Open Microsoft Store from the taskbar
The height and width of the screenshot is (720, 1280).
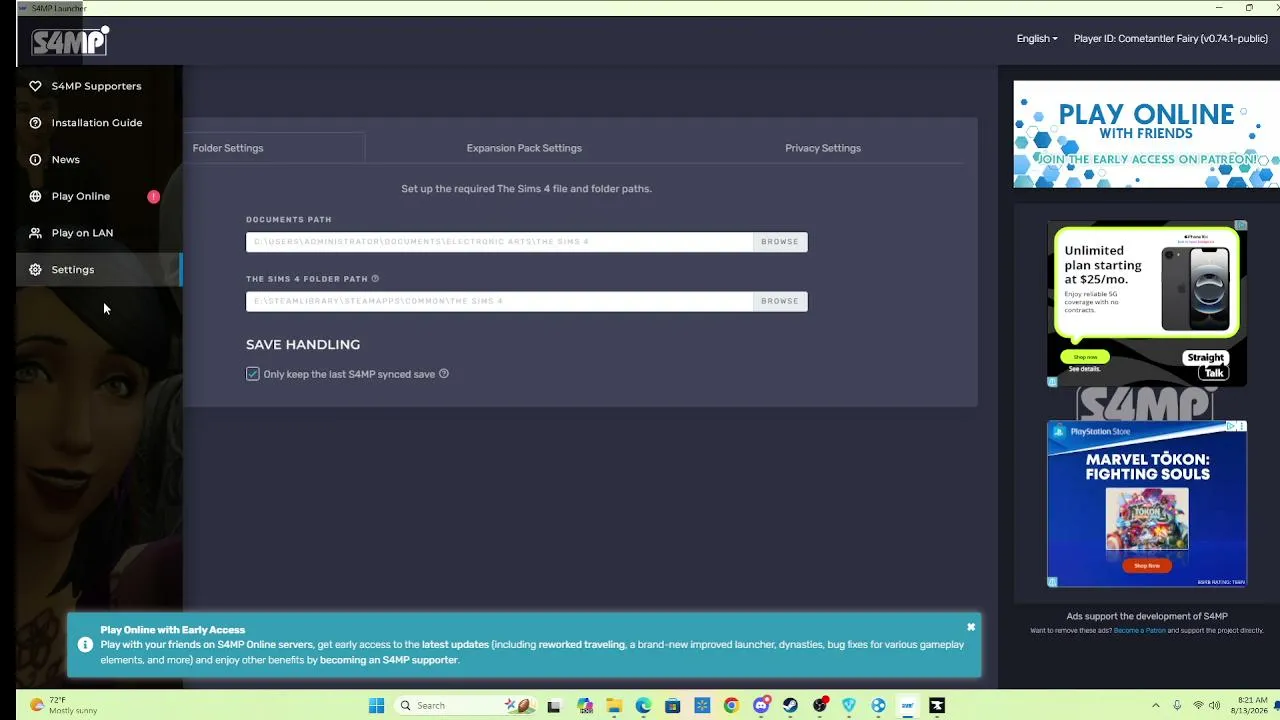pos(672,706)
